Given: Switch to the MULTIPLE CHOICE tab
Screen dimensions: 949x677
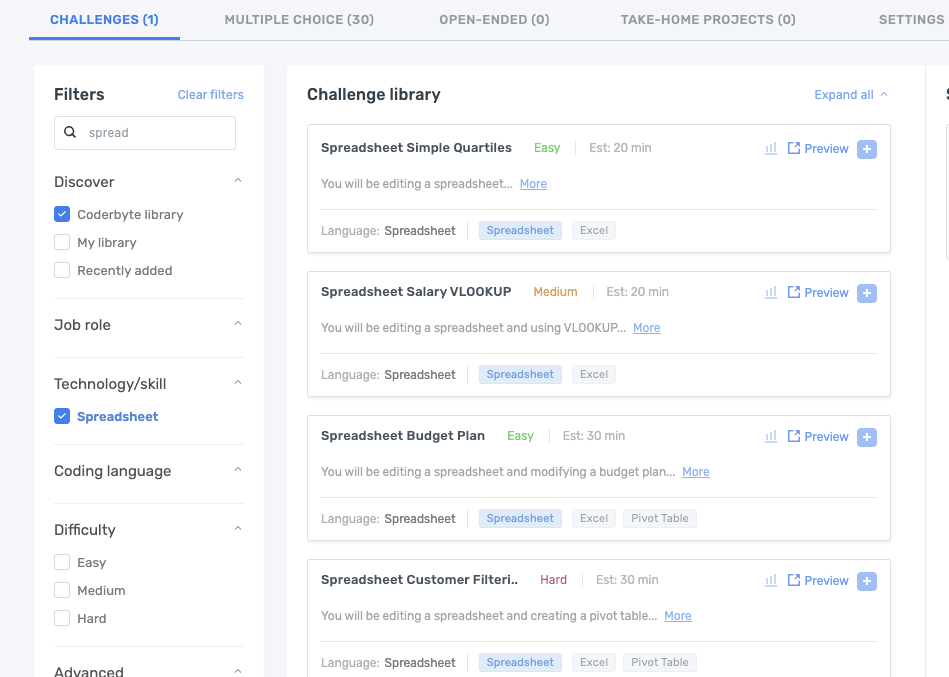Looking at the screenshot, I should click(298, 19).
